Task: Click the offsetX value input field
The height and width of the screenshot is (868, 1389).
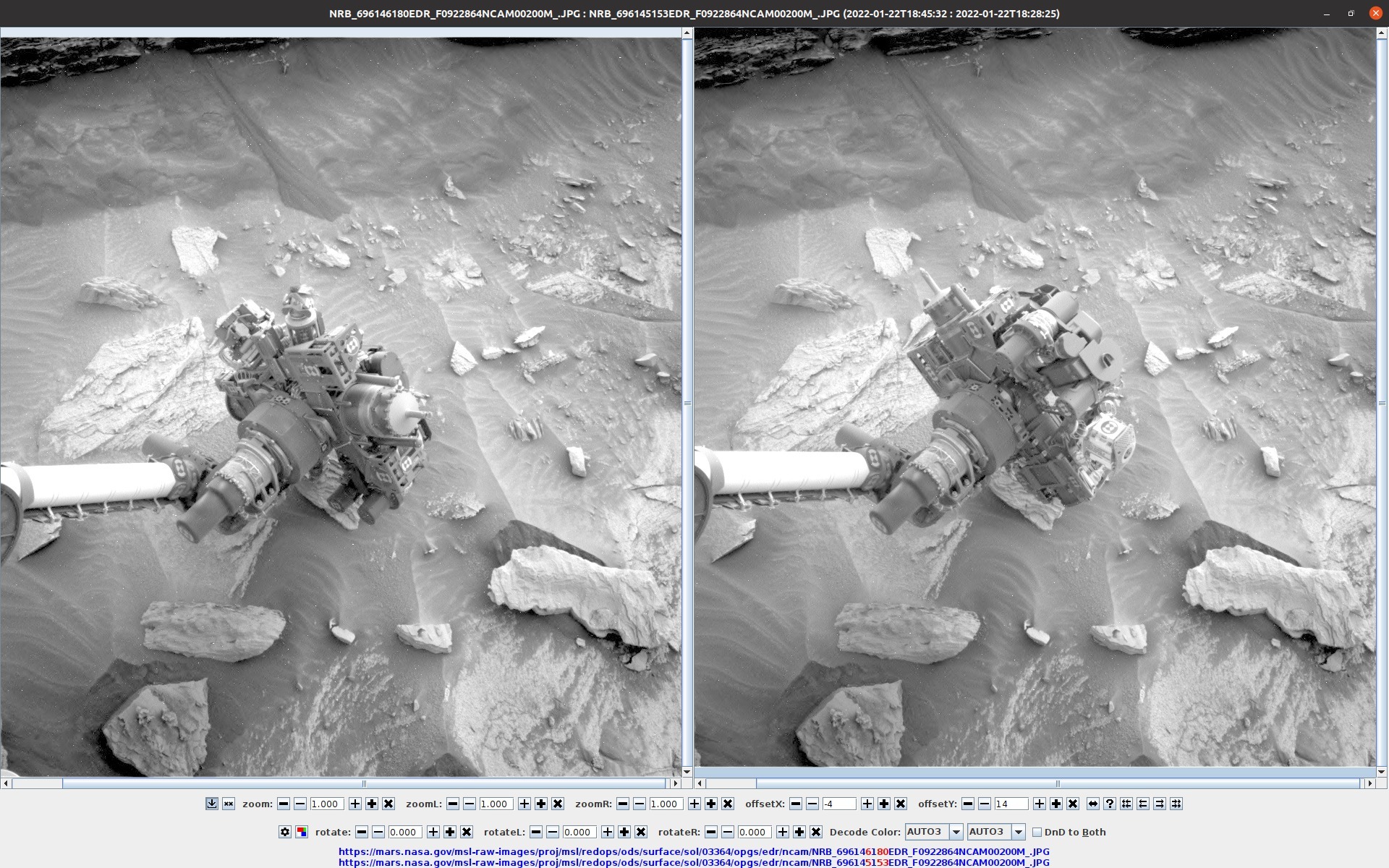Action: (839, 804)
